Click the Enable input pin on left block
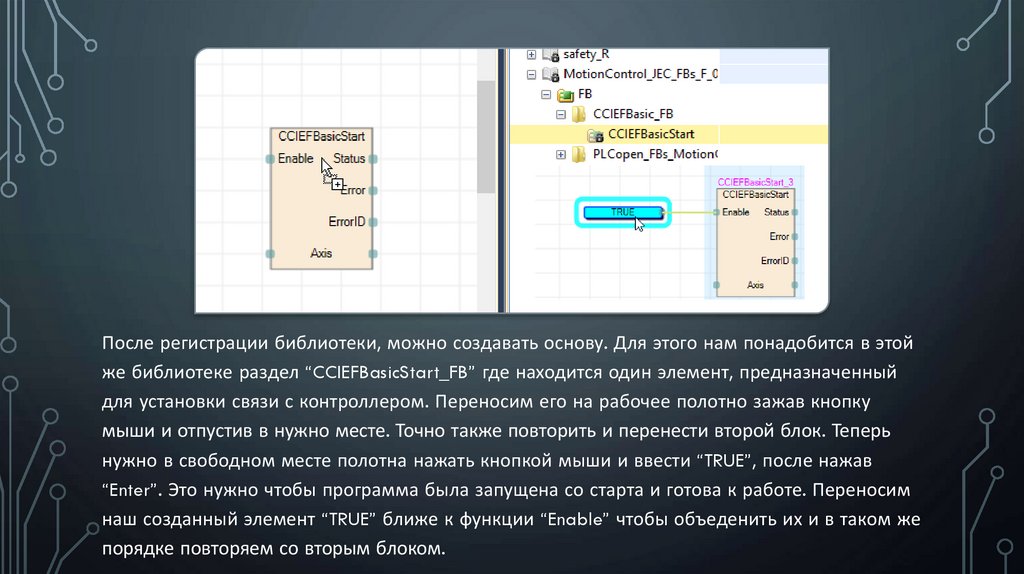The image size is (1024, 574). [269, 159]
